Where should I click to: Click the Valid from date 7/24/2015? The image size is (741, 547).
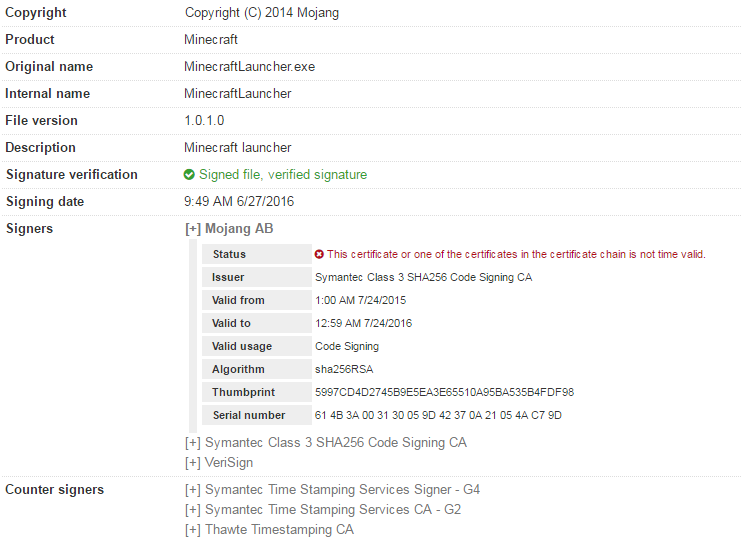click(x=360, y=301)
